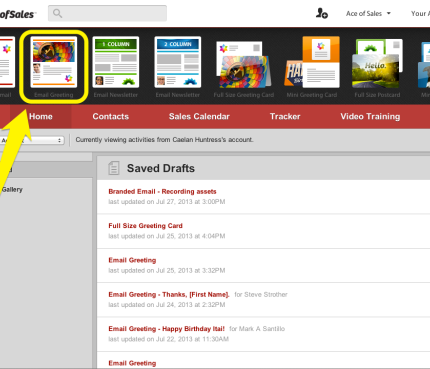Click 'last updated on Jul 22, 2013 at 11:30AM'
This screenshot has height=369, width=430.
pyautogui.click(x=168, y=339)
